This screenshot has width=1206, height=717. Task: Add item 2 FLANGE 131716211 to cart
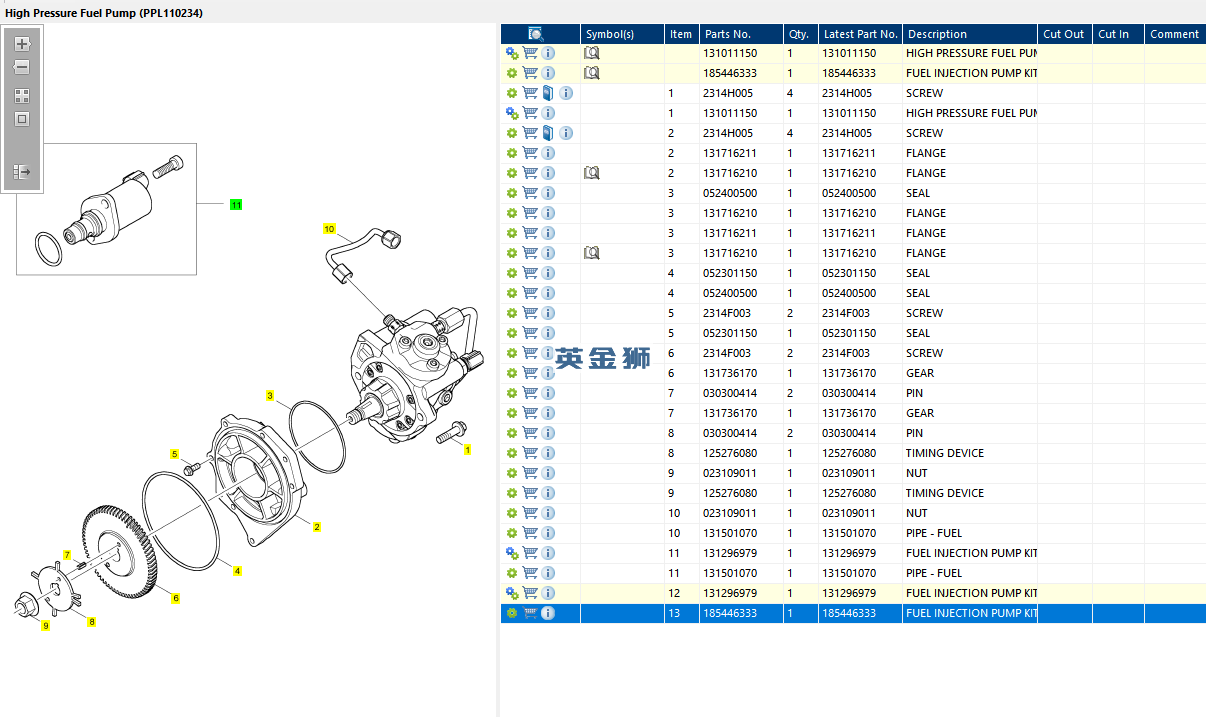(x=530, y=153)
